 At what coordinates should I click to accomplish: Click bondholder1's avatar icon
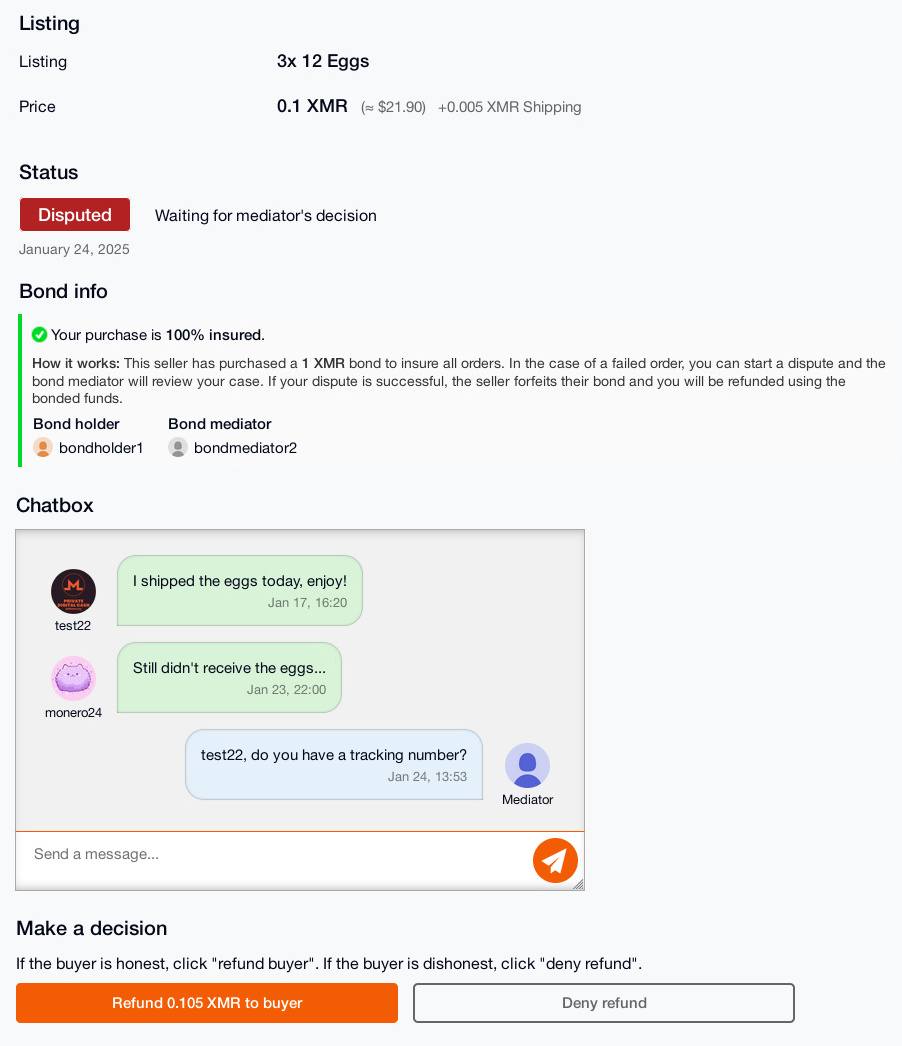(x=43, y=448)
